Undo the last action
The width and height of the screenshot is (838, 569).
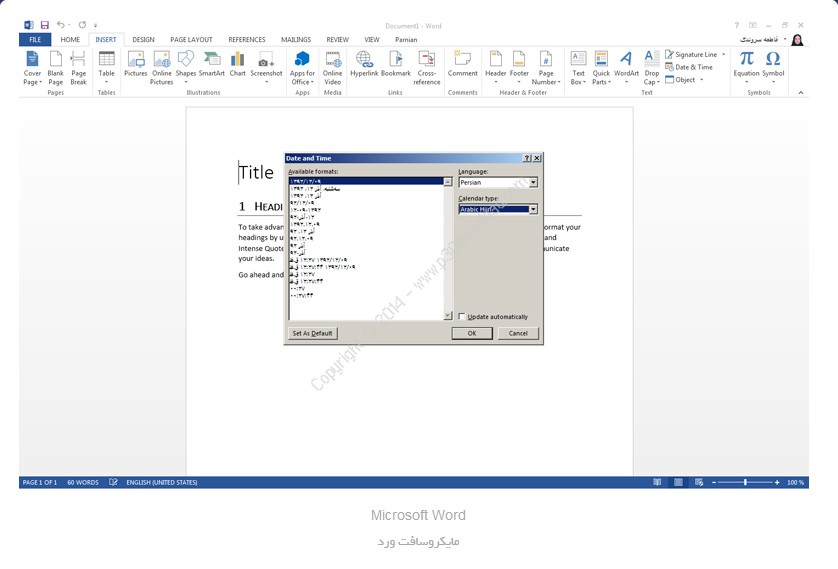click(x=60, y=25)
